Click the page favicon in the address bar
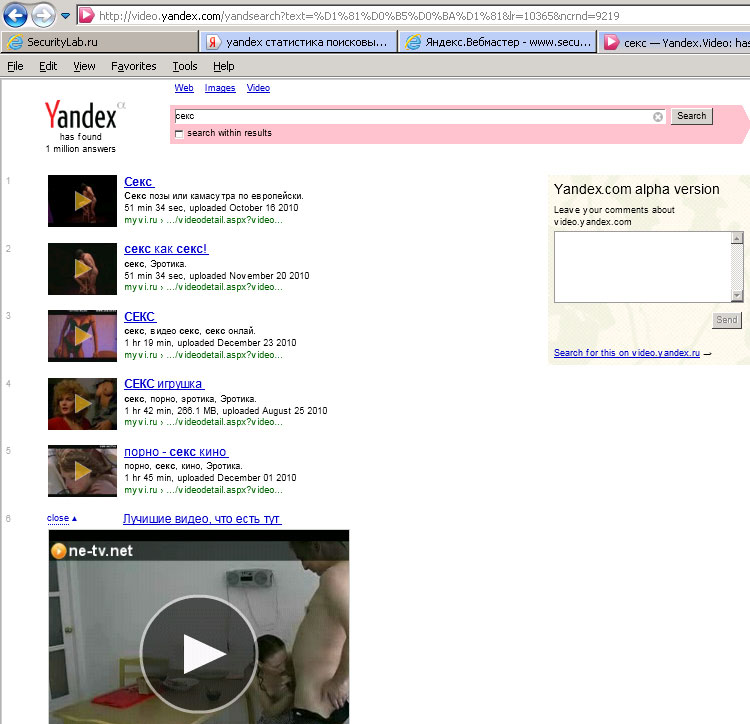Image resolution: width=750 pixels, height=724 pixels. (87, 15)
